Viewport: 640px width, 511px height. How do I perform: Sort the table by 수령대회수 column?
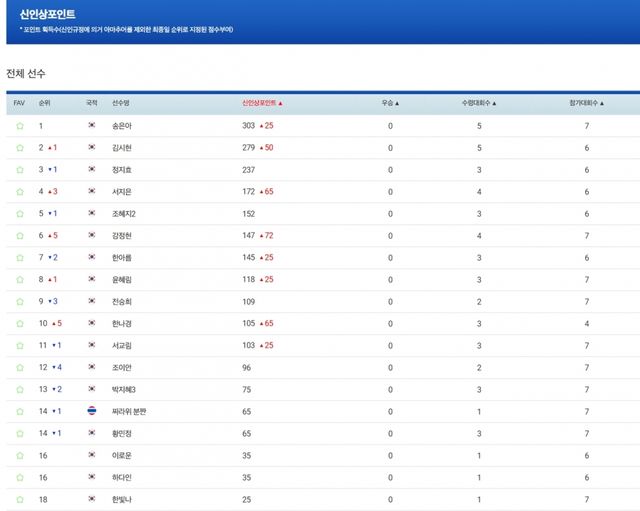click(479, 103)
